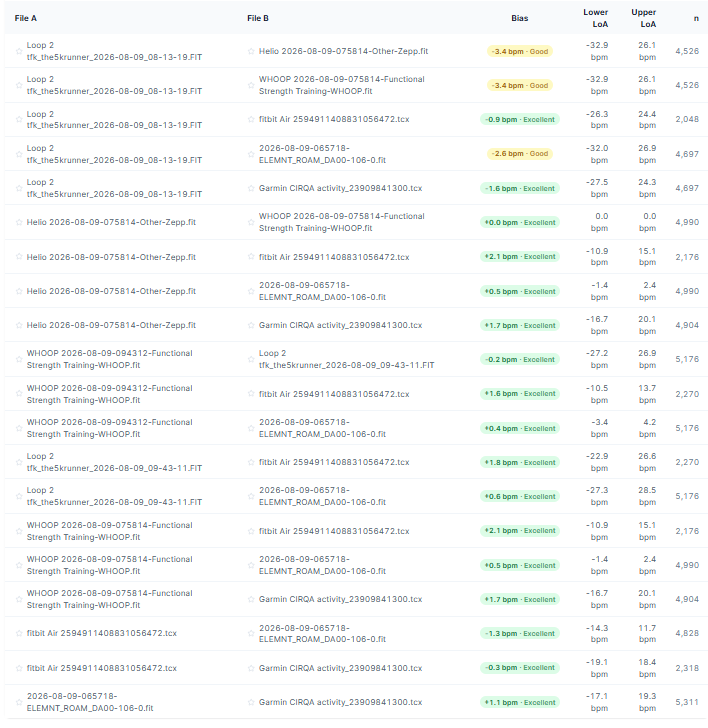Image resolution: width=708 pixels, height=728 pixels.
Task: Star fitbit Air File B in the +1.6 bpm row
Action: click(x=251, y=394)
